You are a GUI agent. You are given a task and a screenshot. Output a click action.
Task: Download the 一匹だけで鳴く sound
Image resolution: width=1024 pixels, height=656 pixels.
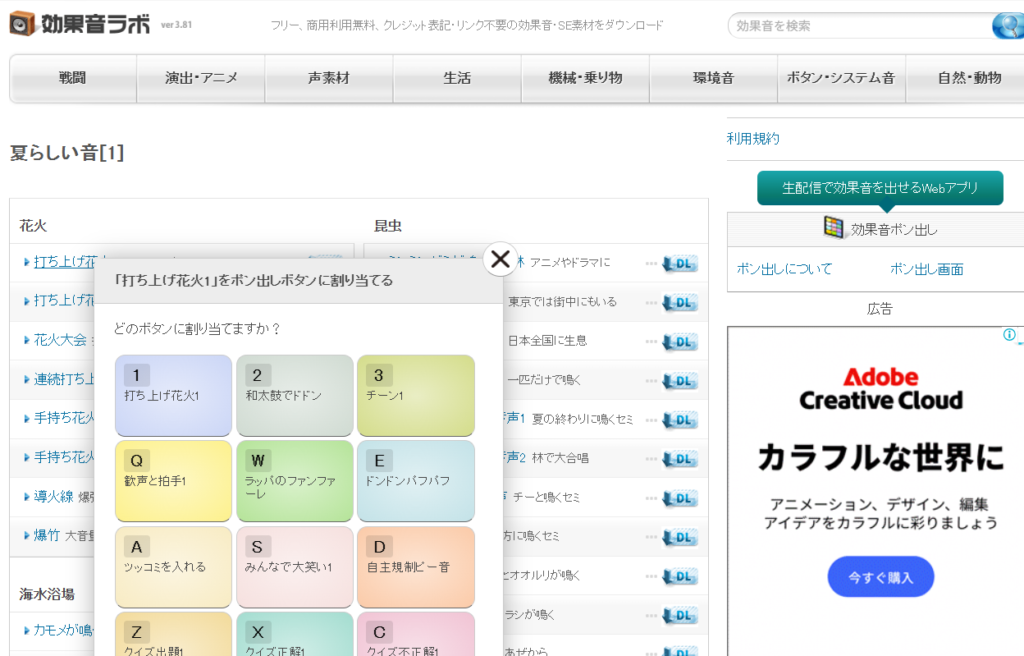pos(680,380)
